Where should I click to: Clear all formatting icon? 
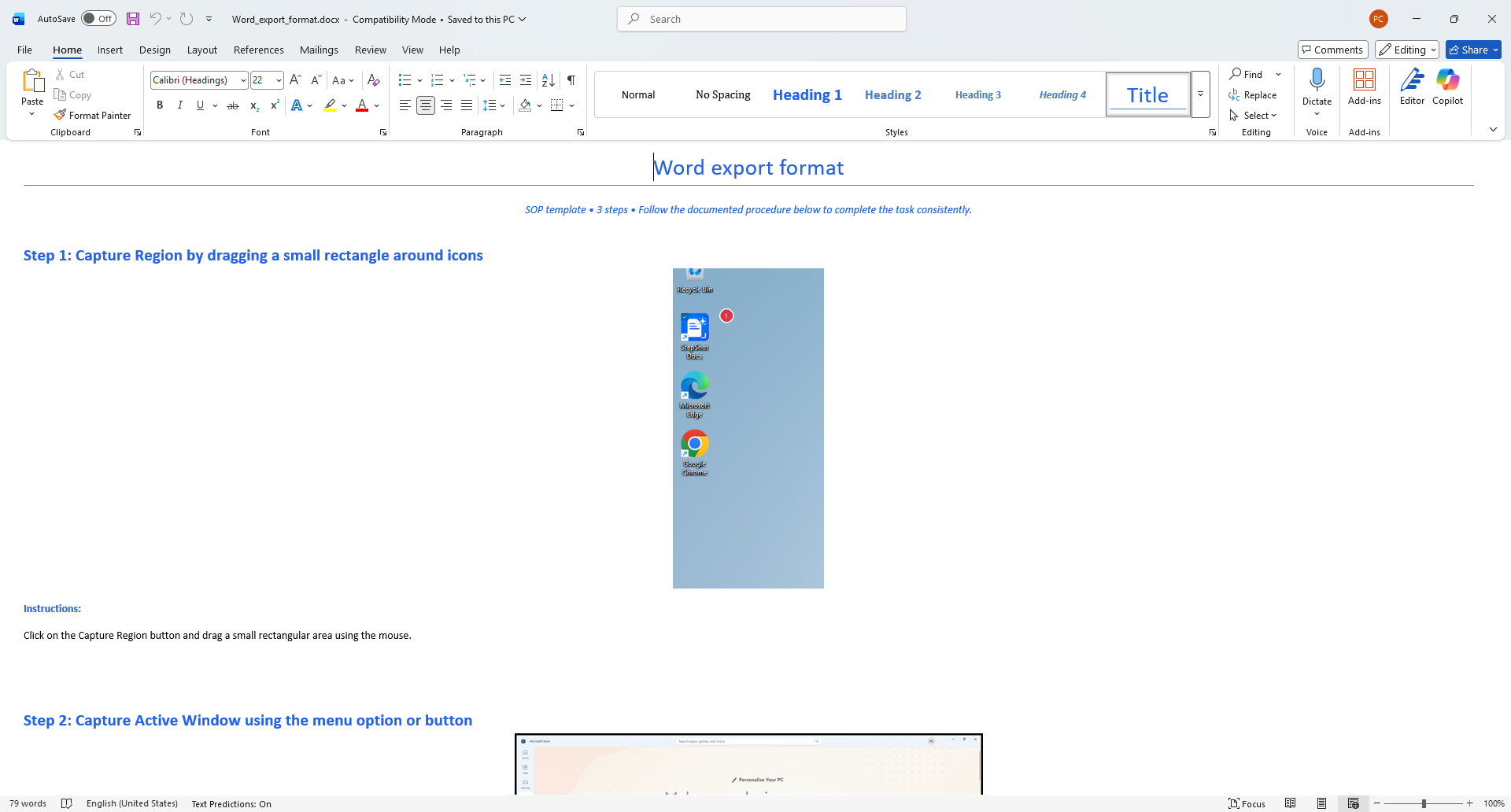pos(374,80)
